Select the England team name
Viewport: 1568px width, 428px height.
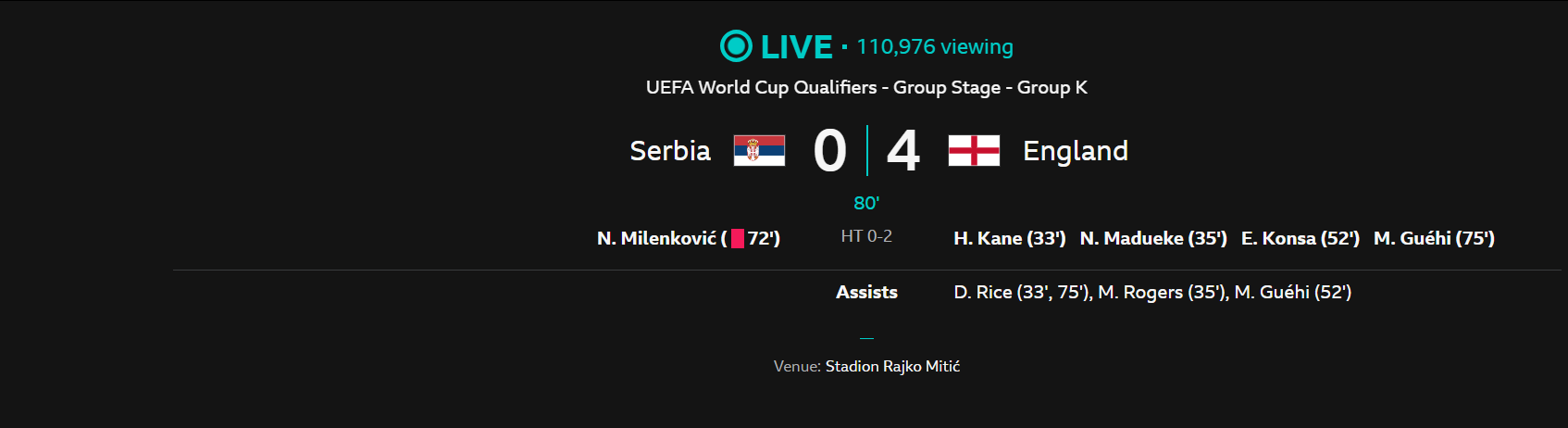pyautogui.click(x=1076, y=150)
